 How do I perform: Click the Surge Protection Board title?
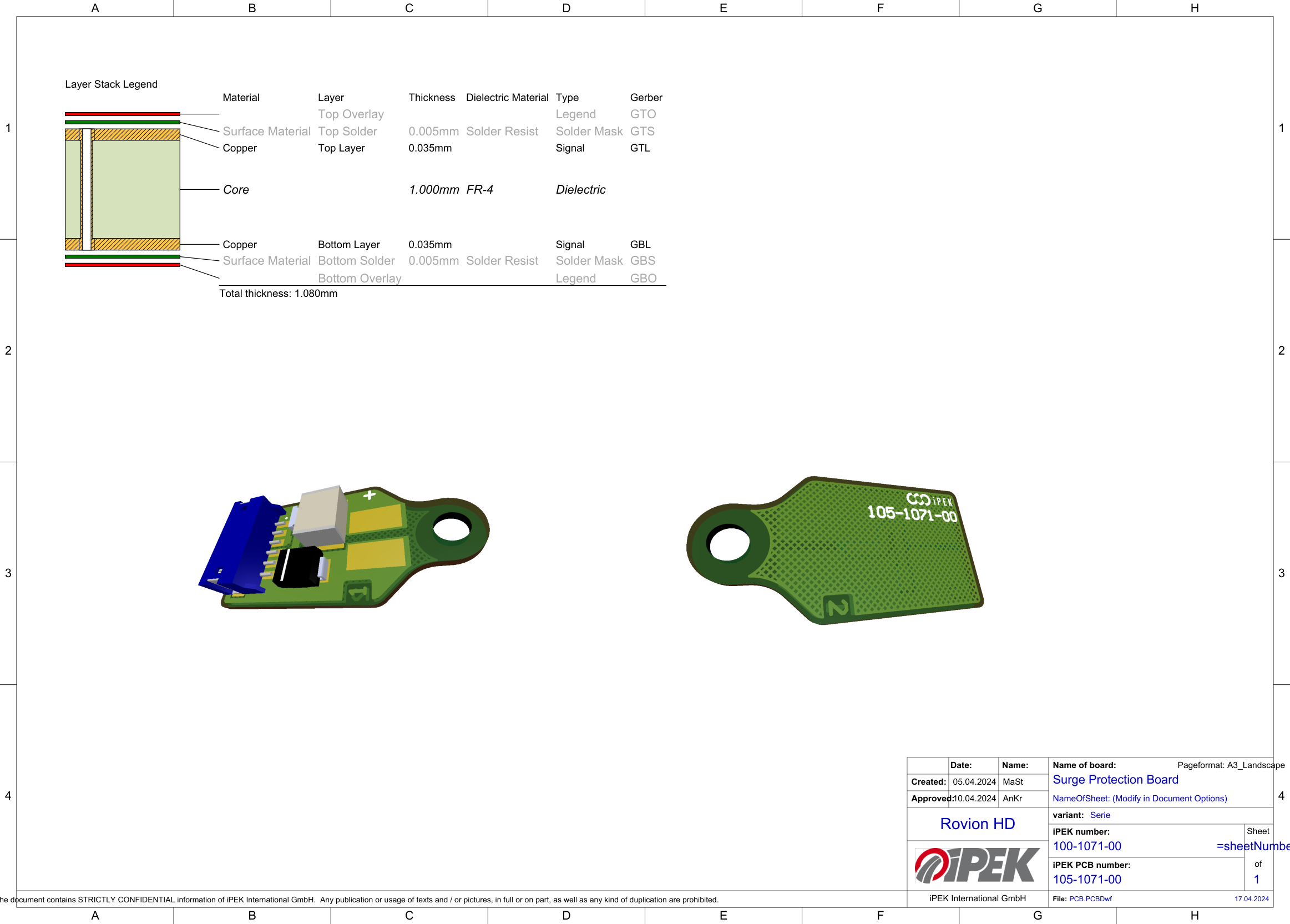(1115, 780)
